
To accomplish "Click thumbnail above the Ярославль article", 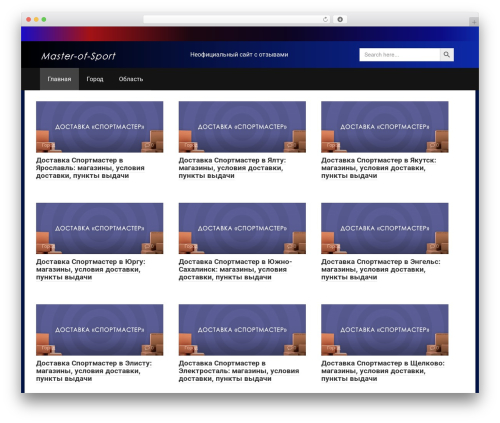I will point(100,127).
